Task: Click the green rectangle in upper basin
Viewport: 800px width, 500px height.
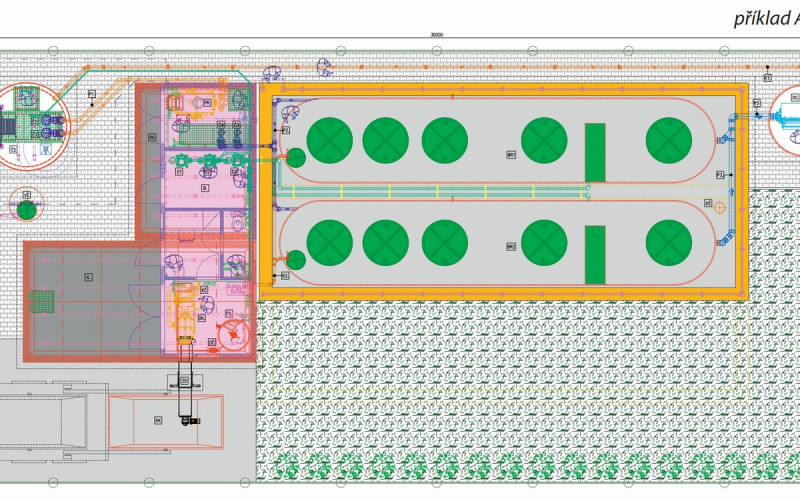Action: tap(595, 152)
